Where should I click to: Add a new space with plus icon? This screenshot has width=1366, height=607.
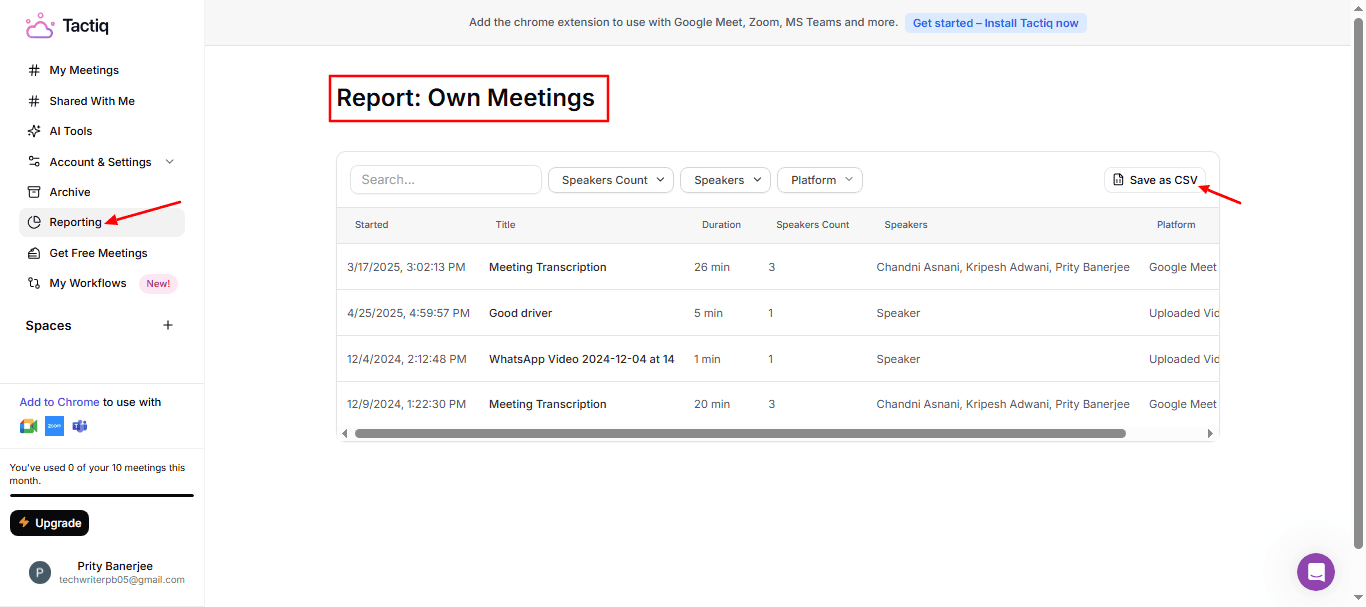[x=168, y=325]
